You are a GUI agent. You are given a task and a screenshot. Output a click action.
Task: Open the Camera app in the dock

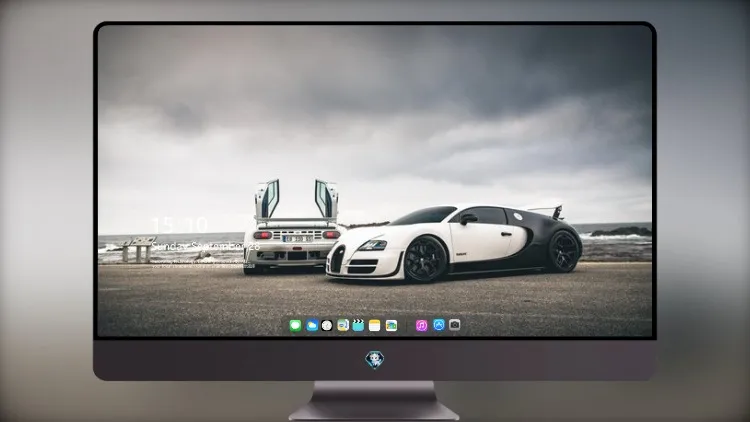pos(455,325)
